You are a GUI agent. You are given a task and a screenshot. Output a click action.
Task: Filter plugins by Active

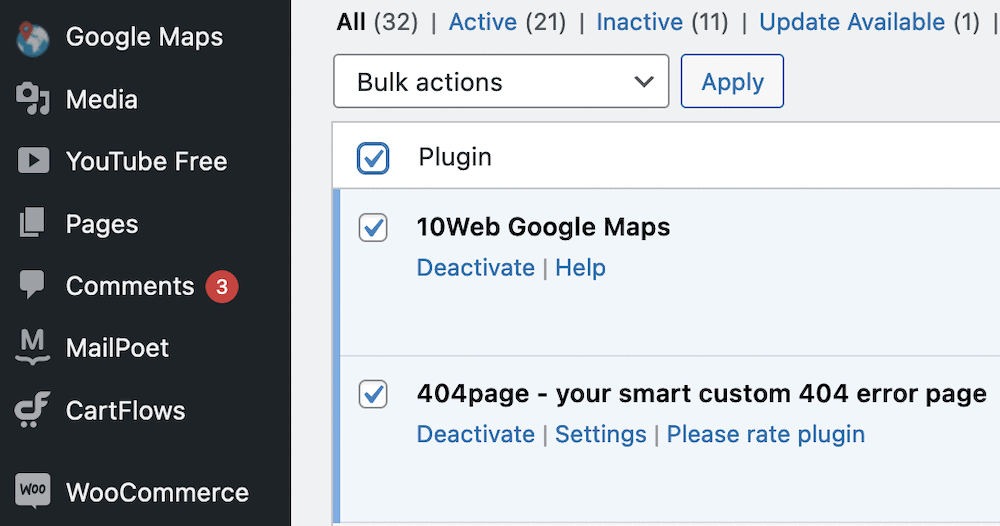(x=483, y=22)
